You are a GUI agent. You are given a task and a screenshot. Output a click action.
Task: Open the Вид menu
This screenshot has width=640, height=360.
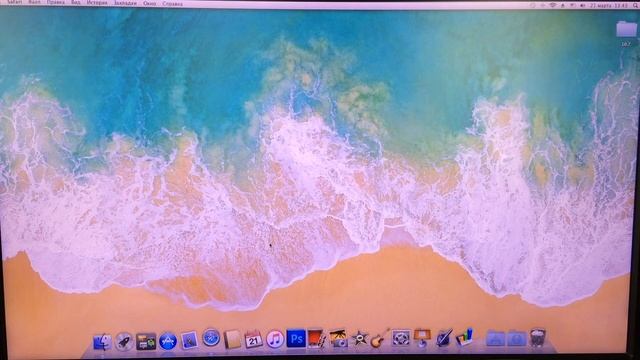(x=76, y=3)
